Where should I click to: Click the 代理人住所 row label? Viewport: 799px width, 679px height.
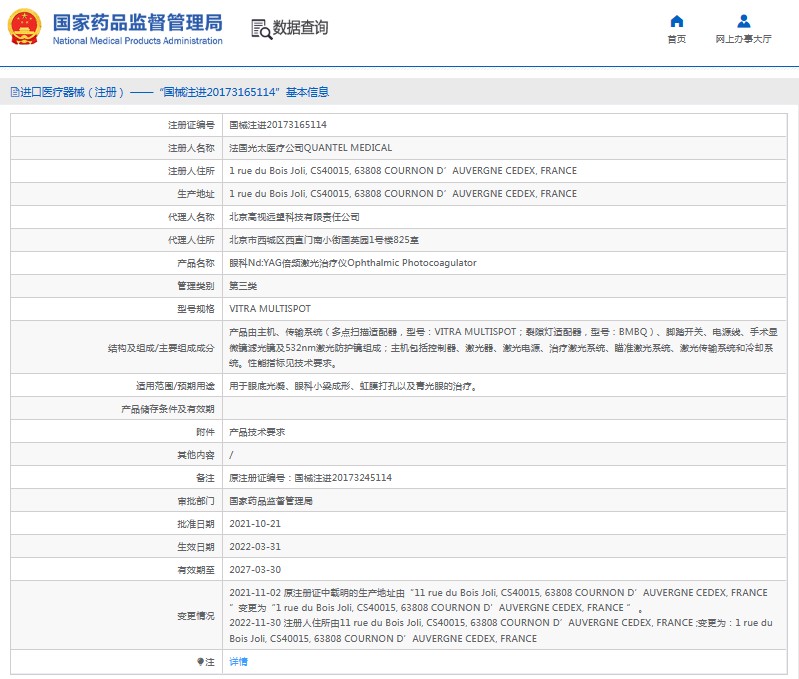click(x=191, y=240)
